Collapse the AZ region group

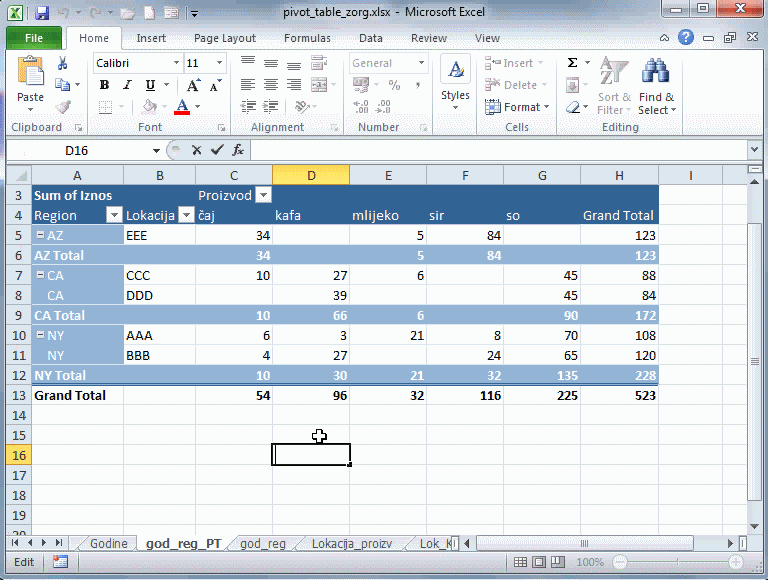[x=39, y=235]
